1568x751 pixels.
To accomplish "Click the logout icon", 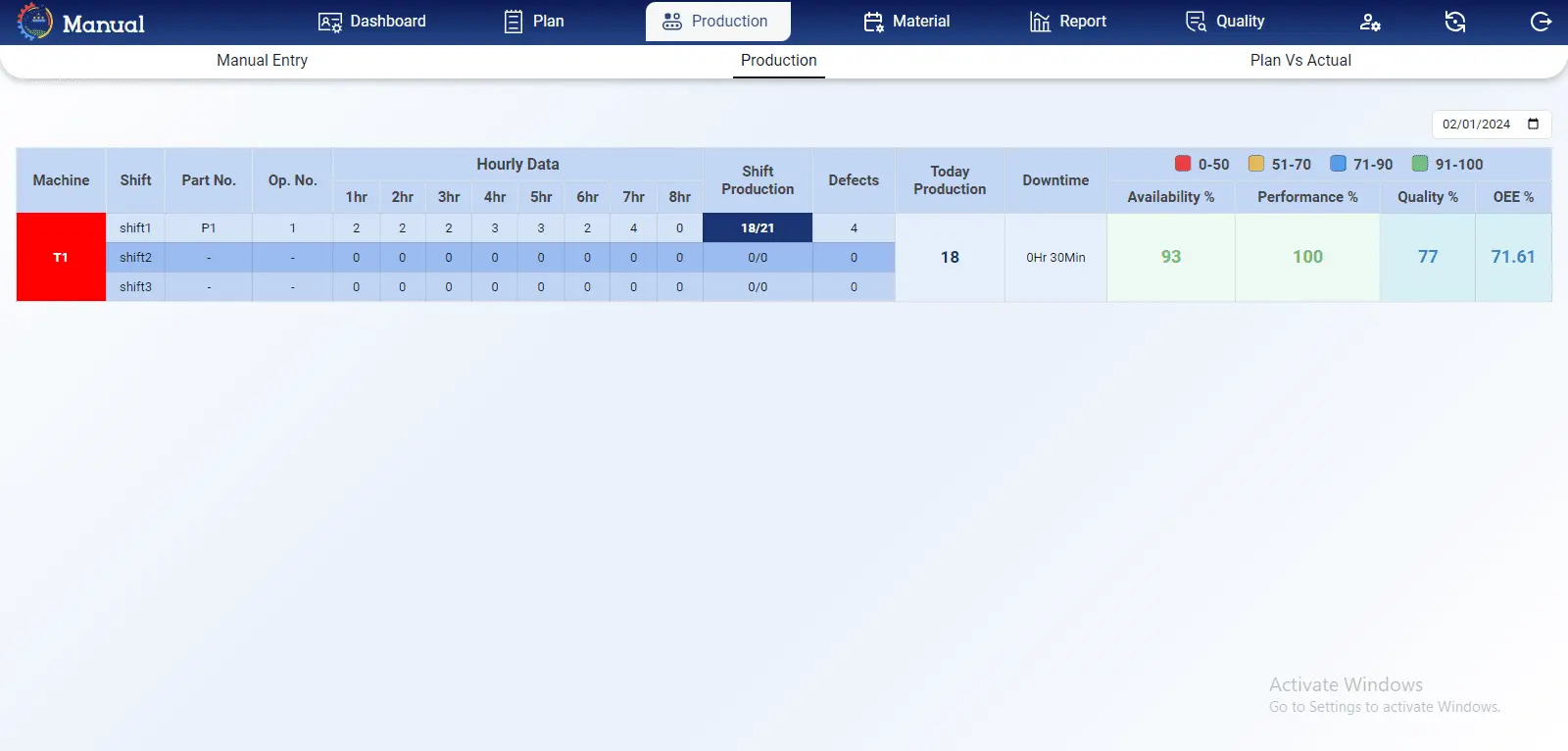I will click(x=1541, y=22).
